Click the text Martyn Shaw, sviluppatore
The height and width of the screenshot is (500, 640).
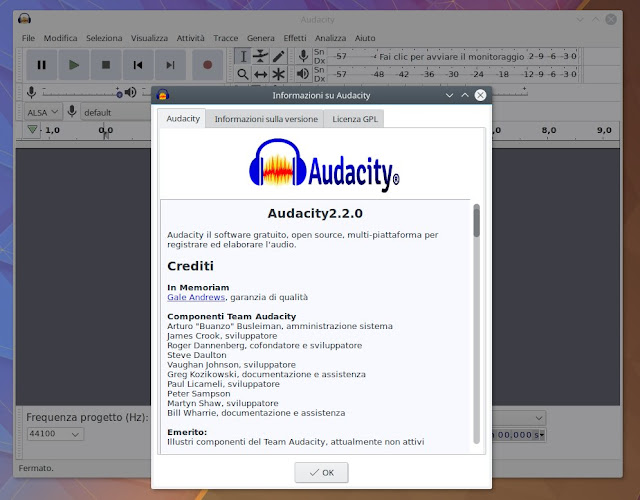[223, 403]
